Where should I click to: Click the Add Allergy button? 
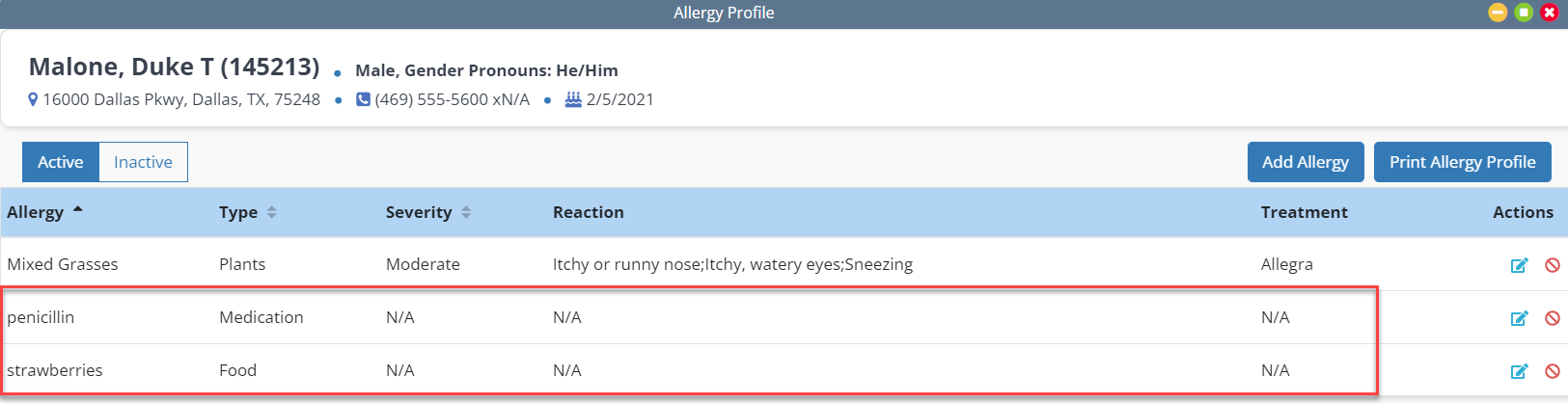click(x=1305, y=162)
